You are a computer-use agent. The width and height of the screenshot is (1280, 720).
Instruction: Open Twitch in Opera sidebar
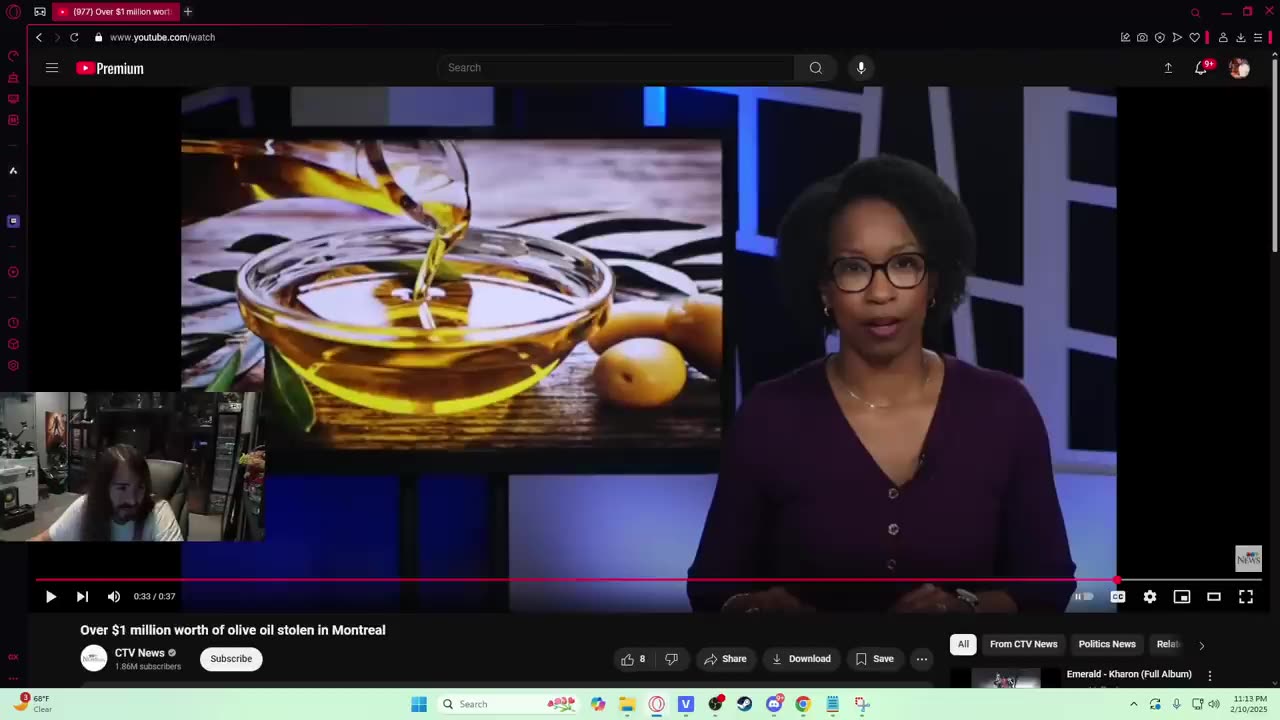(13, 221)
